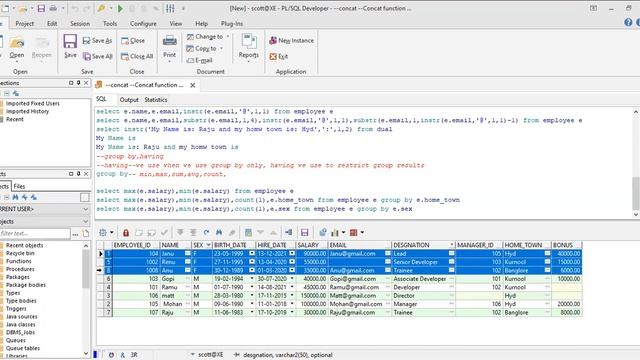640x360 pixels.
Task: Click the Refresh arrow in grid toolbar
Action: click(206, 233)
